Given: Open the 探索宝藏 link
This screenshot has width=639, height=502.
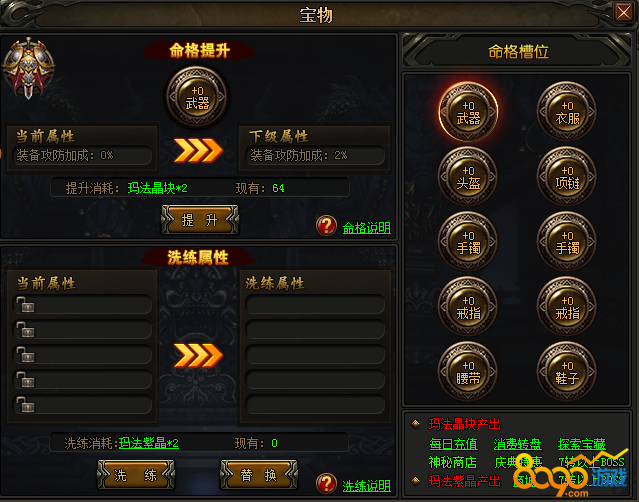Looking at the screenshot, I should 582,444.
